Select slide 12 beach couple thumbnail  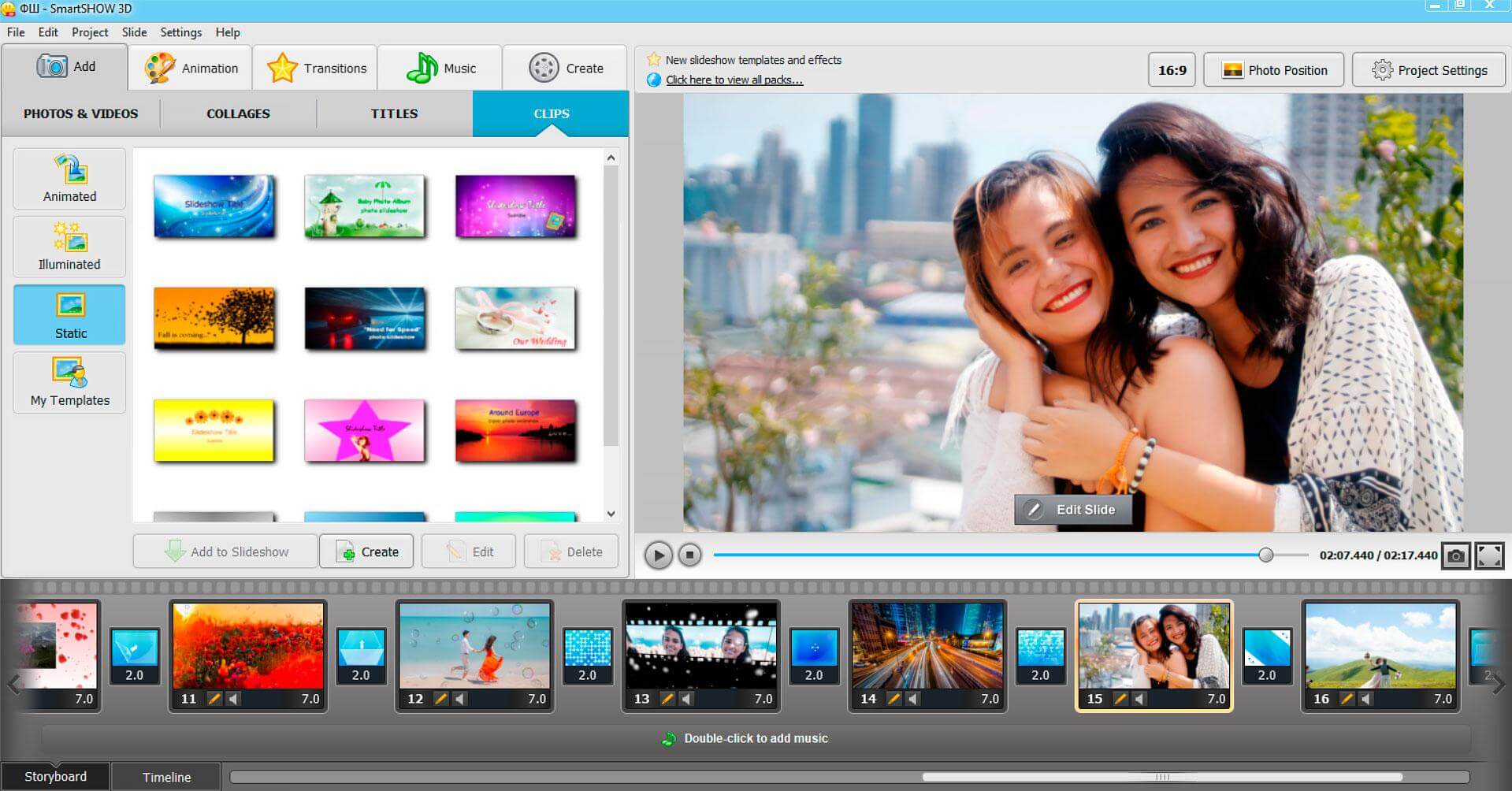(x=474, y=646)
